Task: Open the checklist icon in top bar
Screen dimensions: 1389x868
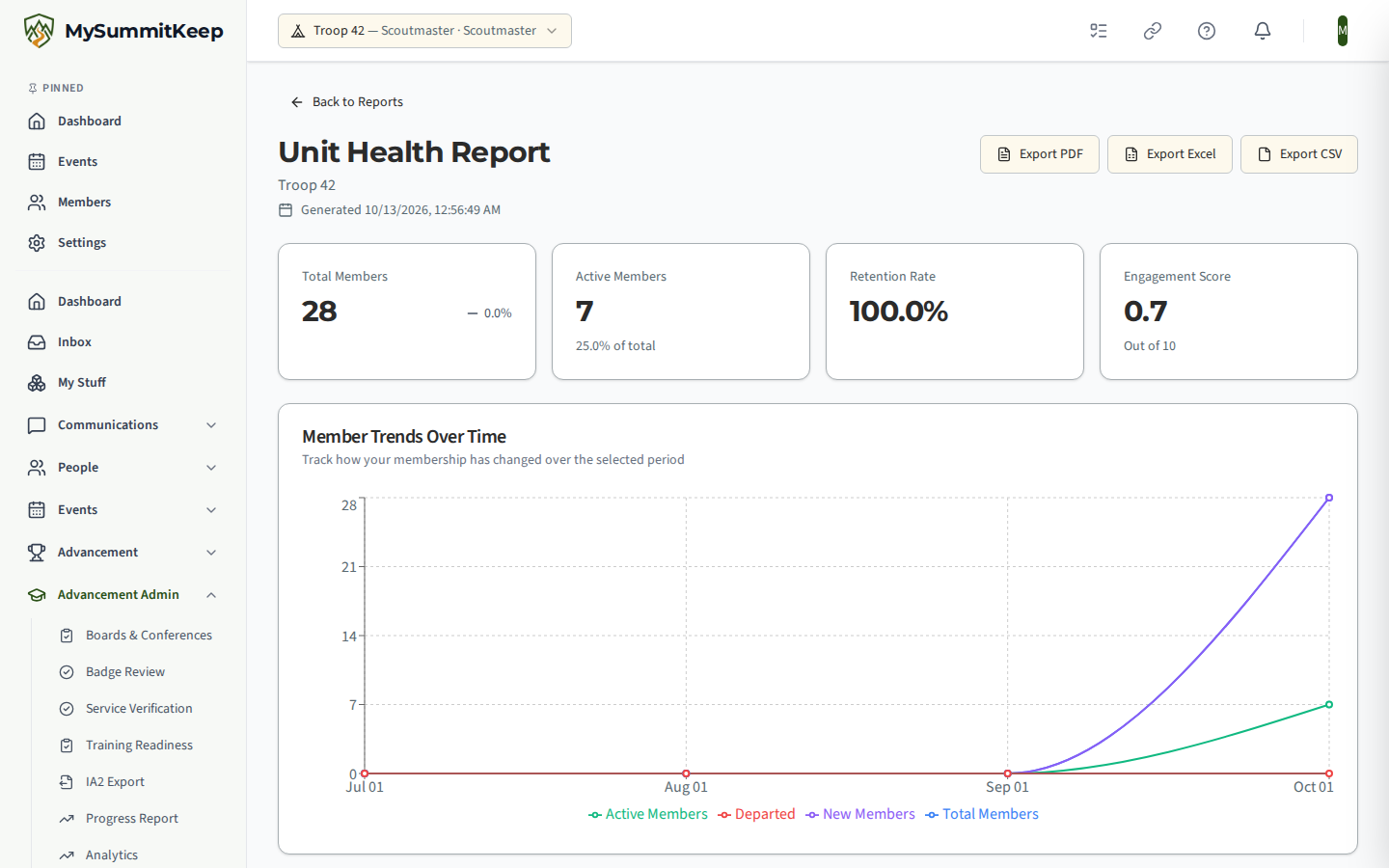Action: tap(1099, 31)
